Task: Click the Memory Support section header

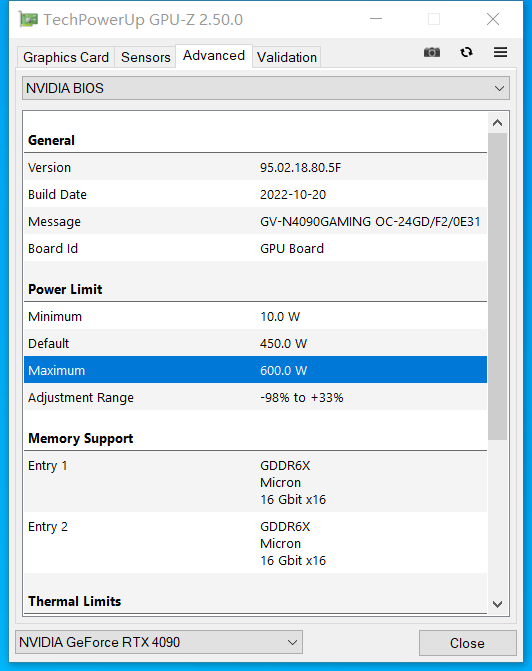Action: click(80, 438)
